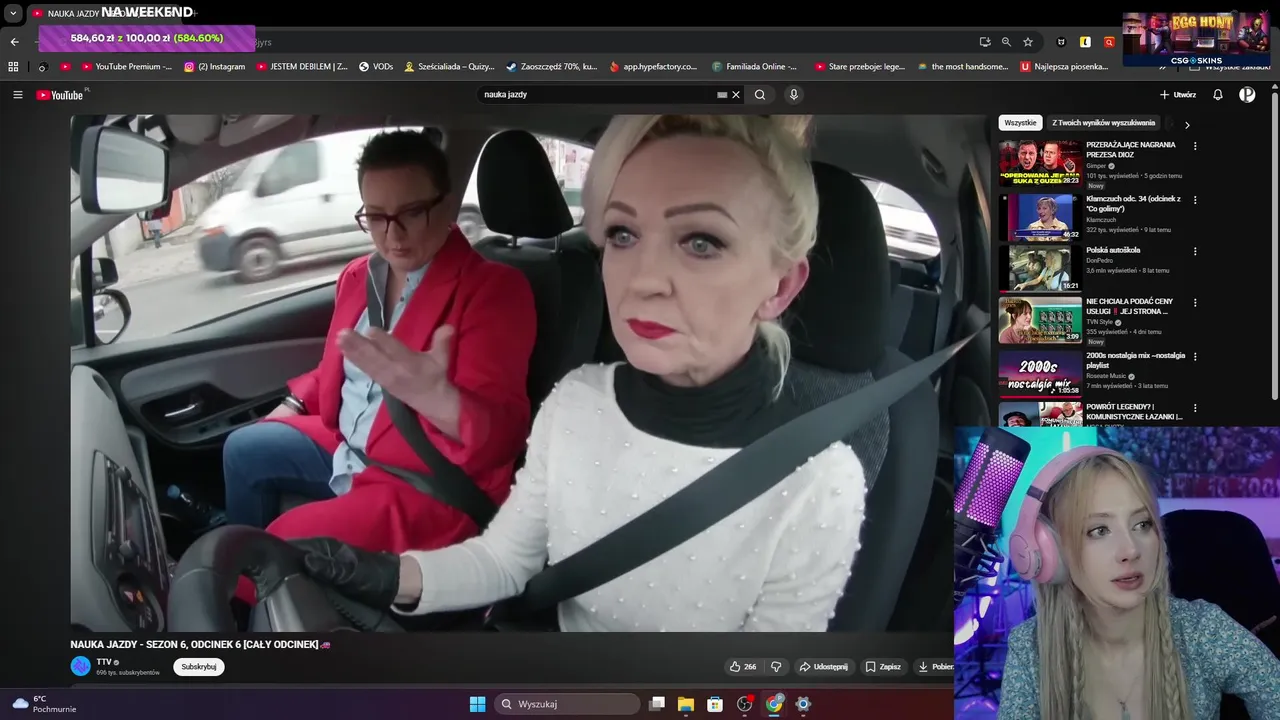
Task: Open the 'Najlepsza piosenka' bookmark
Action: pos(1064,67)
